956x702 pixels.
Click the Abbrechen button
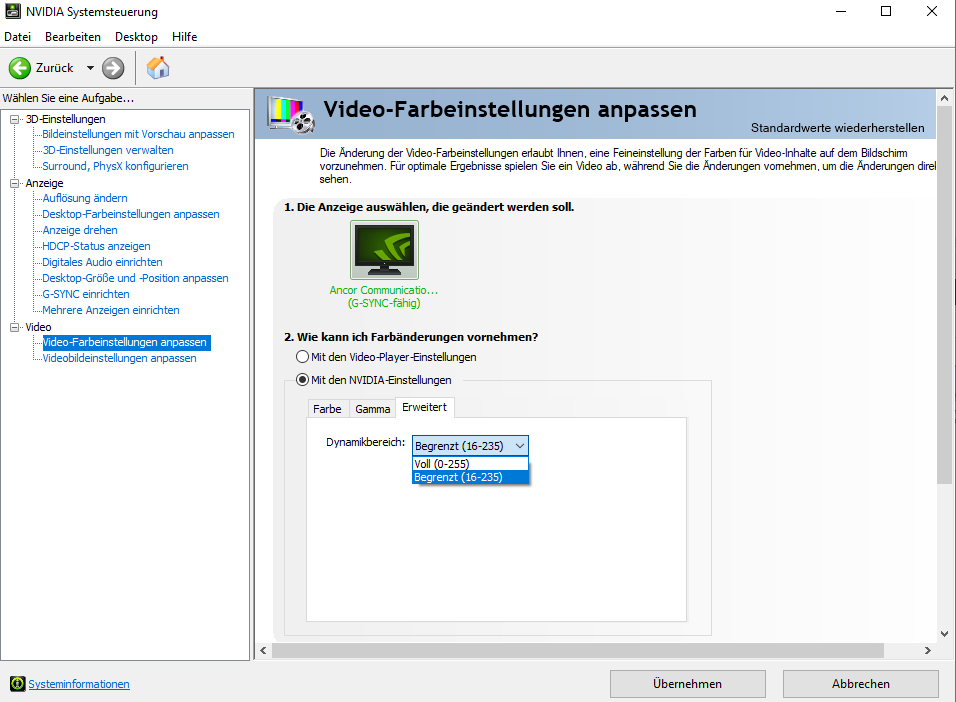pos(861,684)
